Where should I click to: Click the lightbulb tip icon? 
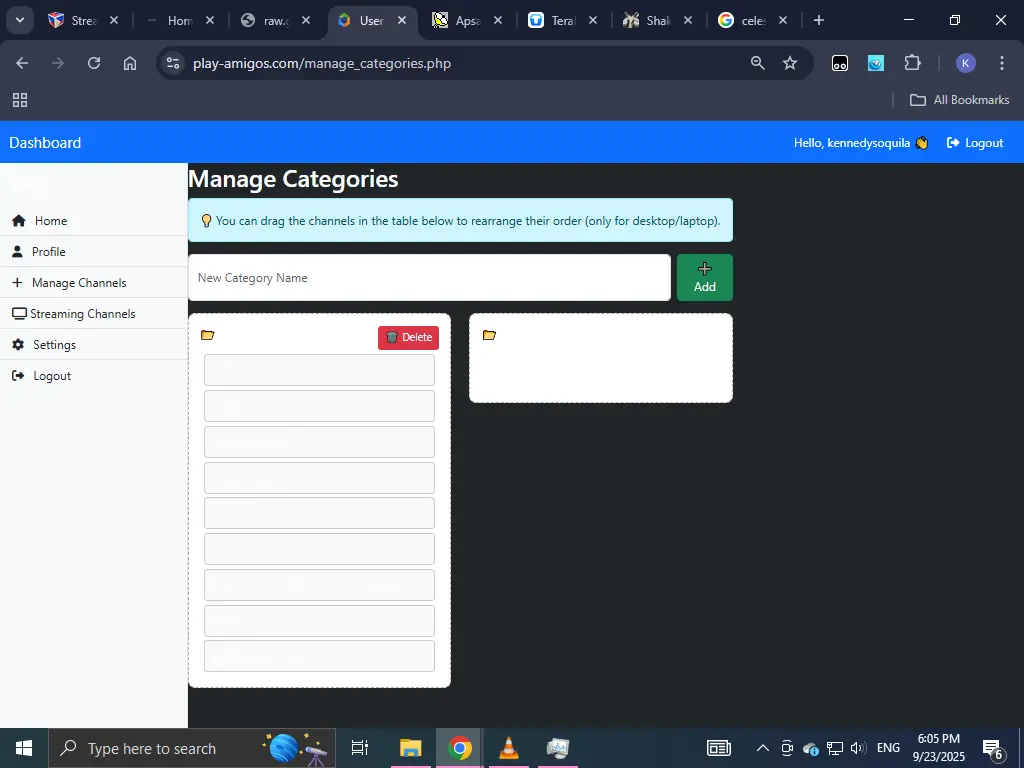206,221
